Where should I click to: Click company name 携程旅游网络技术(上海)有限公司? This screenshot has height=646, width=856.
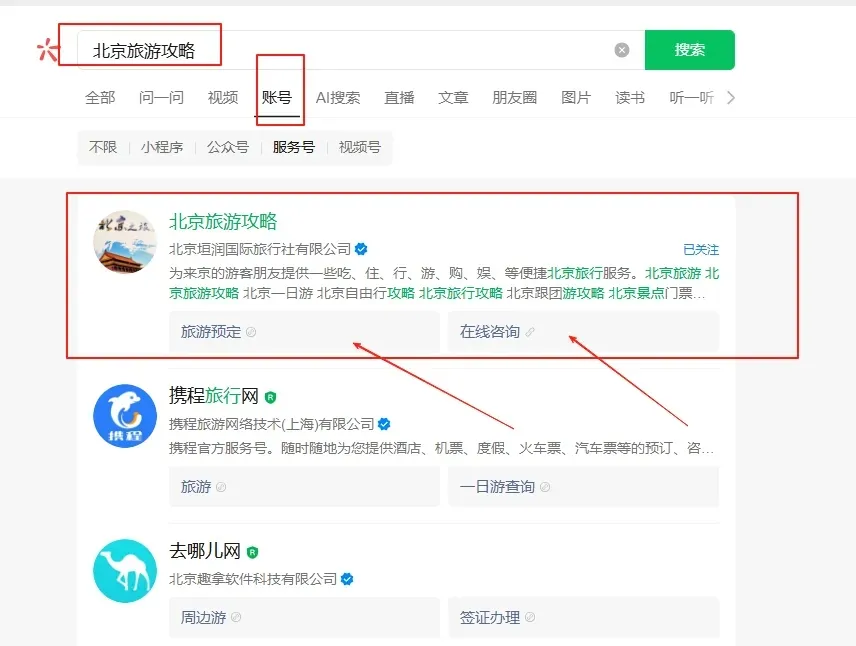tap(271, 424)
